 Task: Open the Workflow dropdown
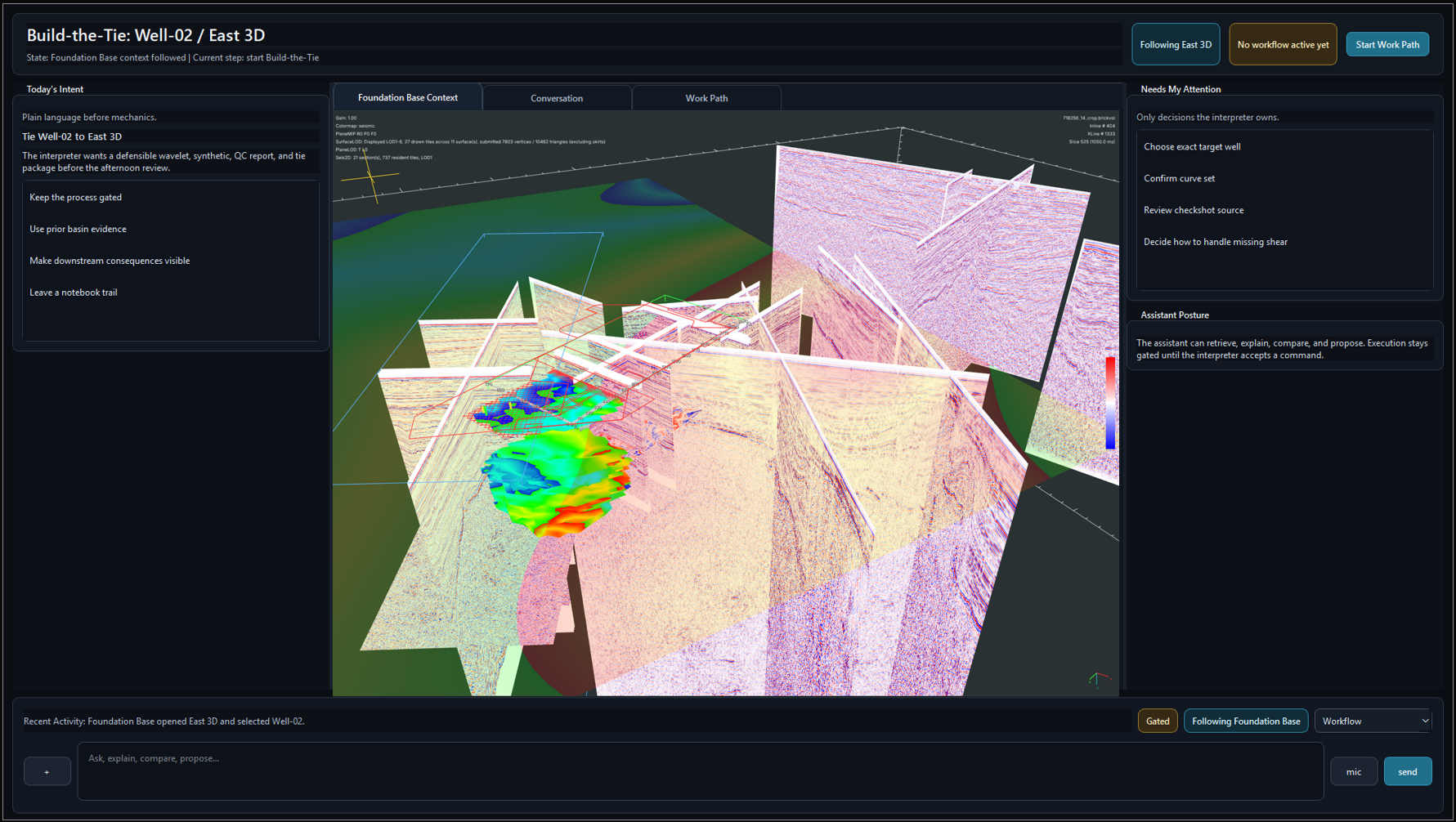1375,721
